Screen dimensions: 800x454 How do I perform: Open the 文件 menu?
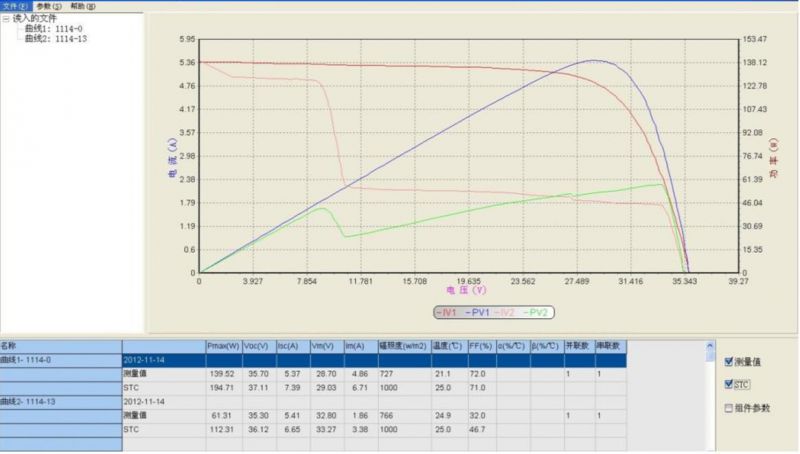15,5
